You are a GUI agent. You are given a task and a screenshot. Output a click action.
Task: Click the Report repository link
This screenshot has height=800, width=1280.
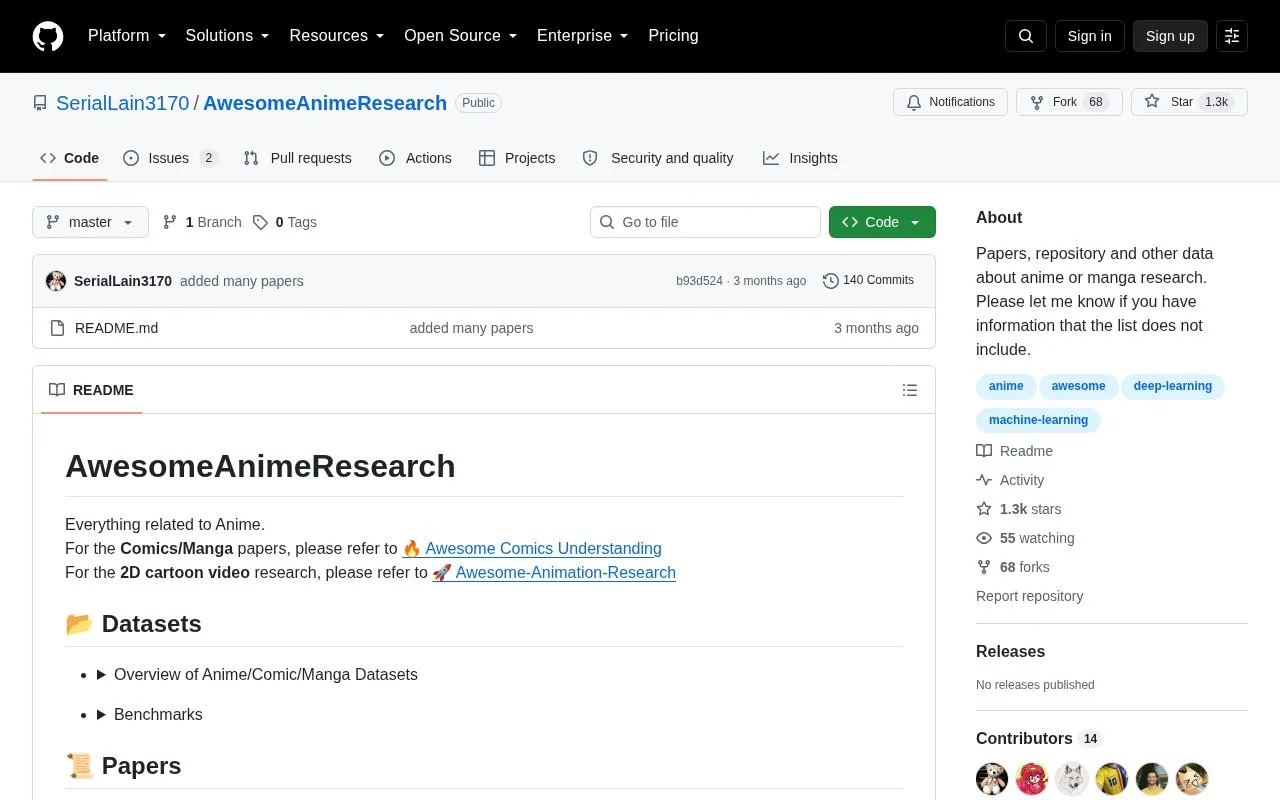[x=1030, y=596]
